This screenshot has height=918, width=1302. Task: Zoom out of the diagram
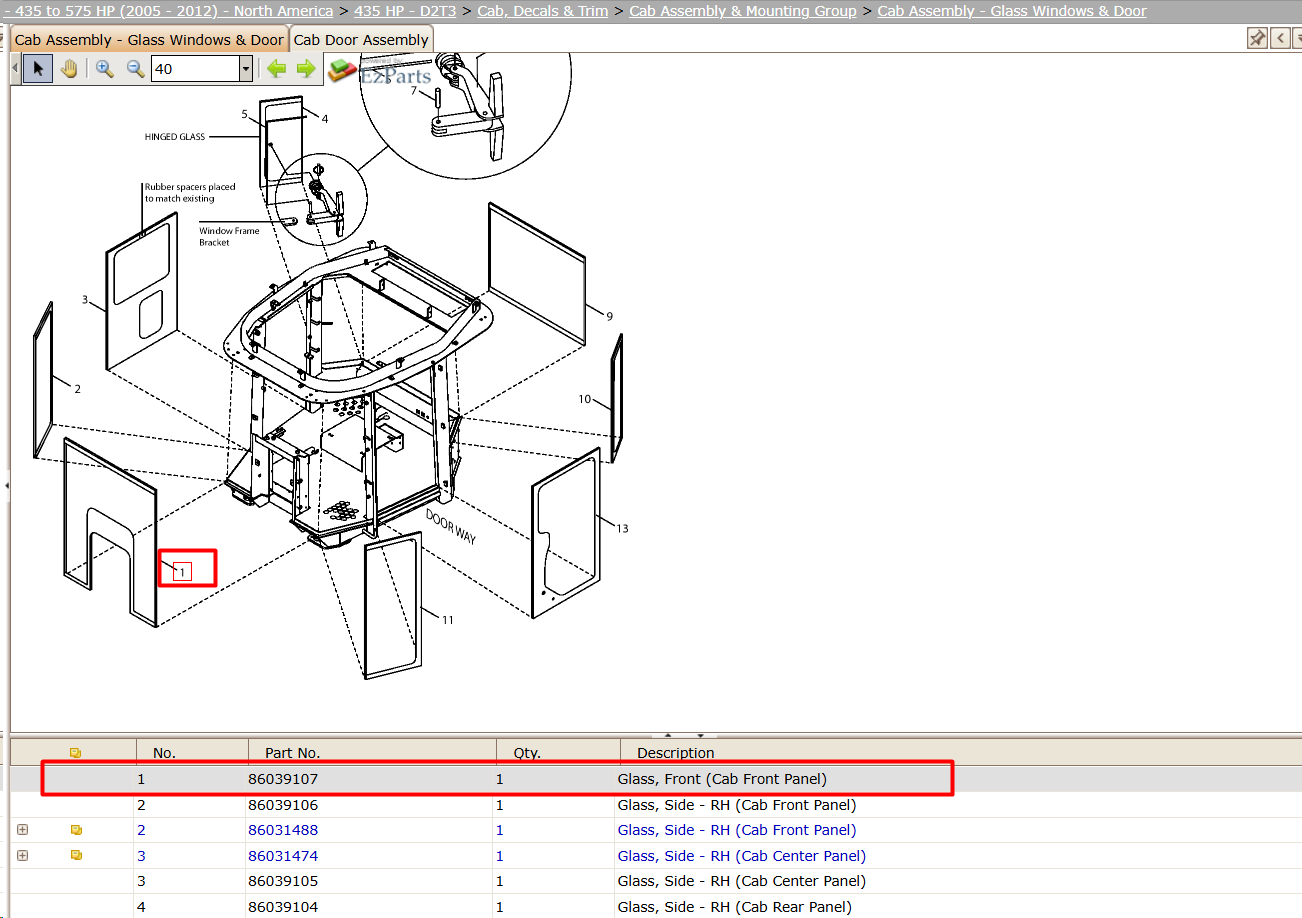[x=135, y=69]
